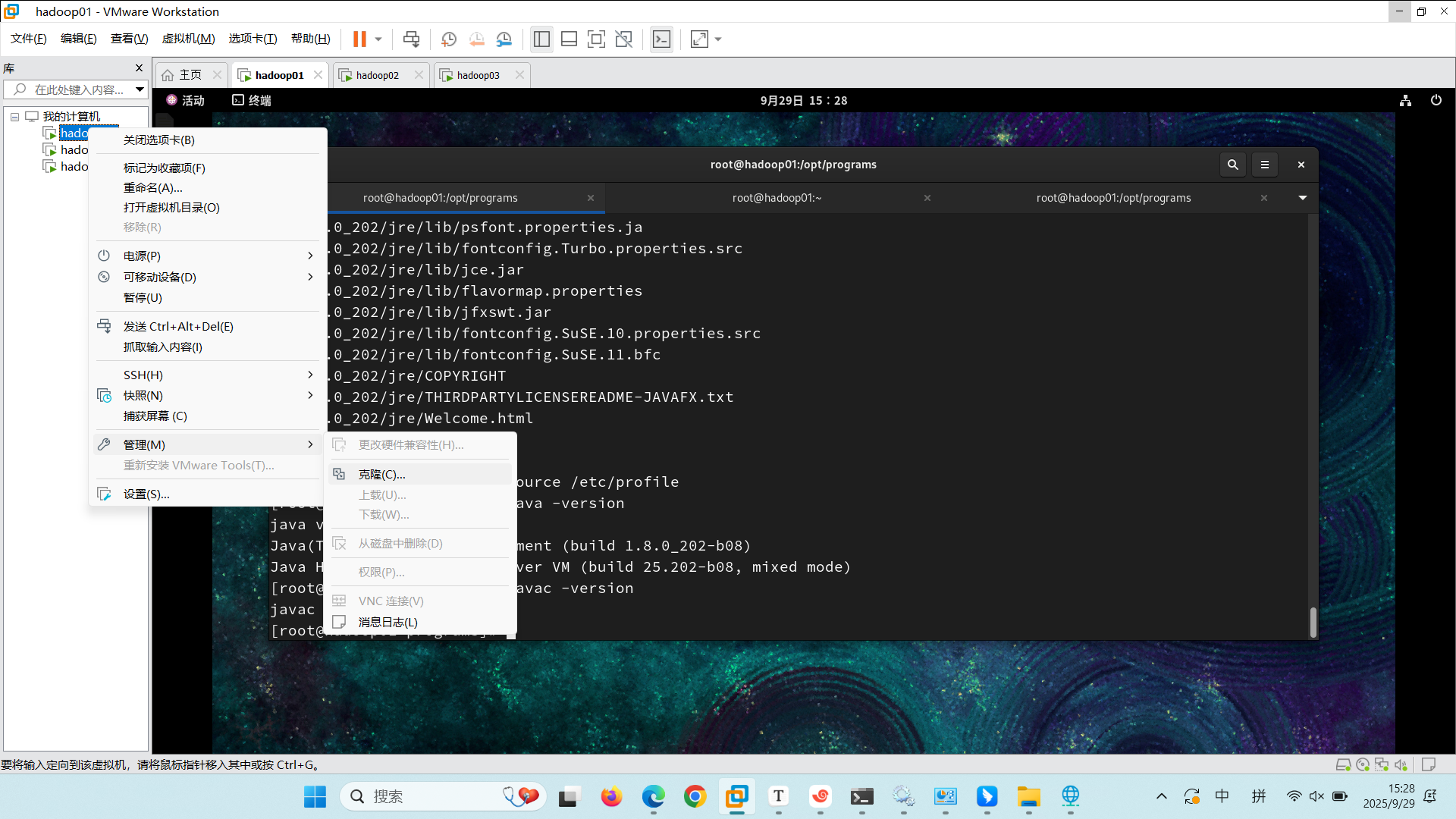Click the revert to snapshot icon
This screenshot has width=1456, height=819.
pos(476,39)
